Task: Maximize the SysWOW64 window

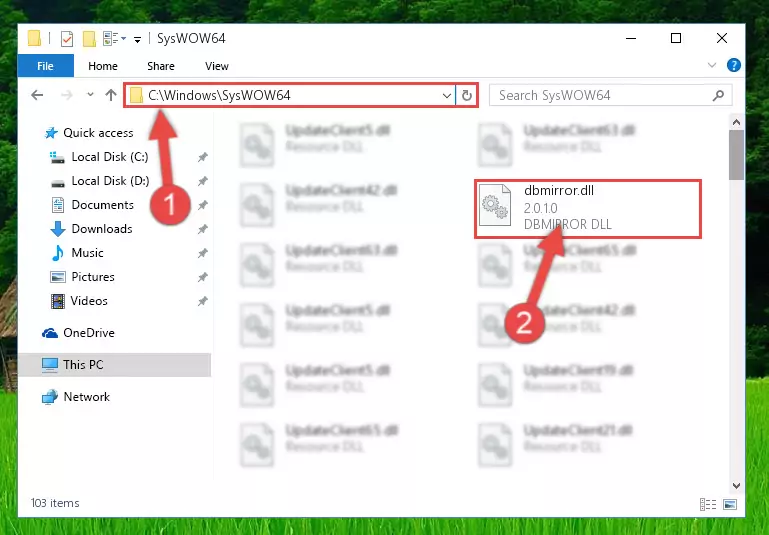Action: (676, 38)
